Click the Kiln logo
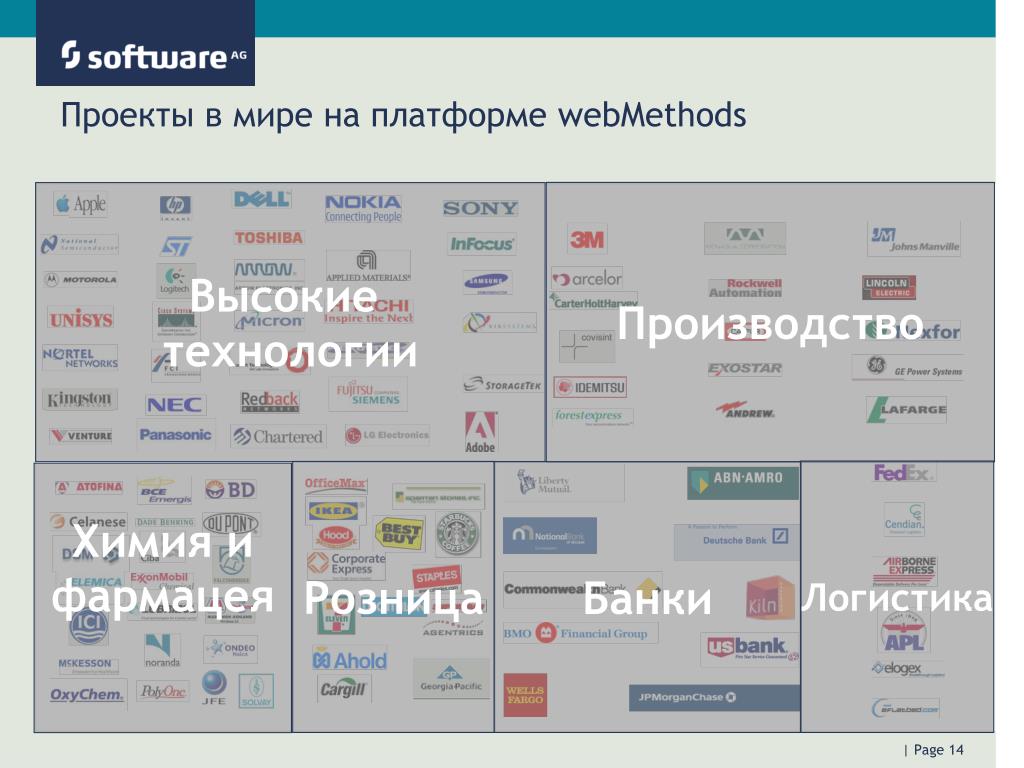 (x=769, y=598)
